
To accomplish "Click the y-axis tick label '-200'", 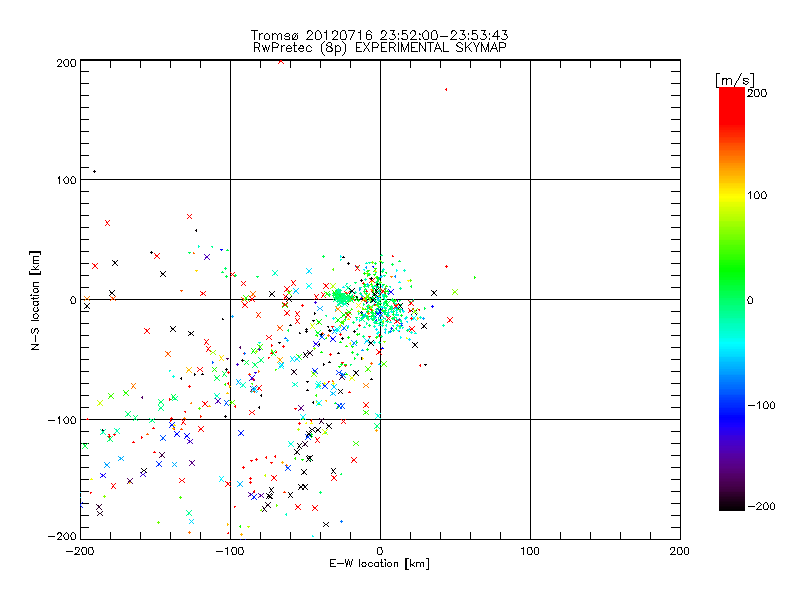I will point(62,536).
